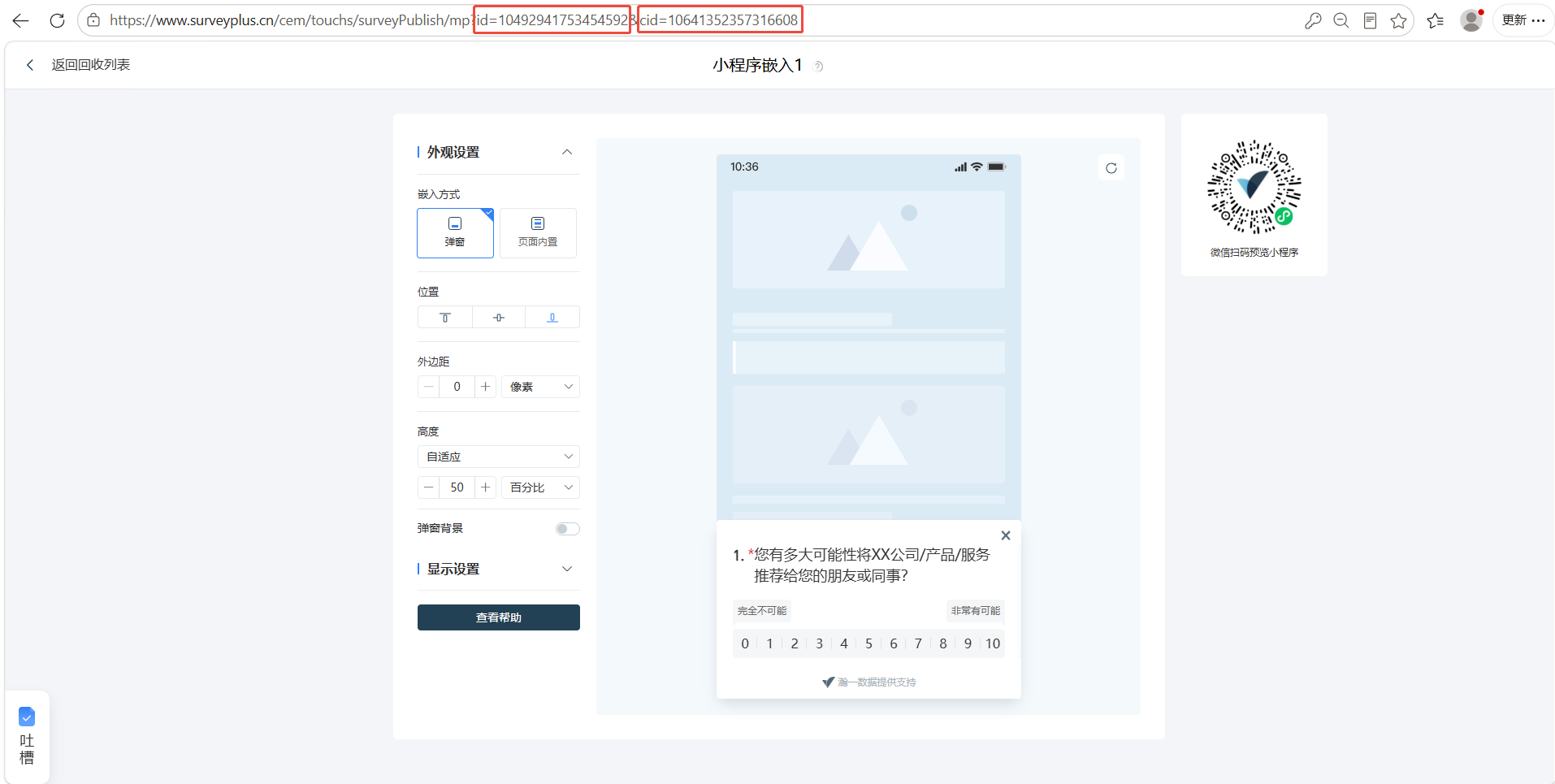Go back with the browser back arrow
The height and width of the screenshot is (784, 1555).
click(20, 20)
